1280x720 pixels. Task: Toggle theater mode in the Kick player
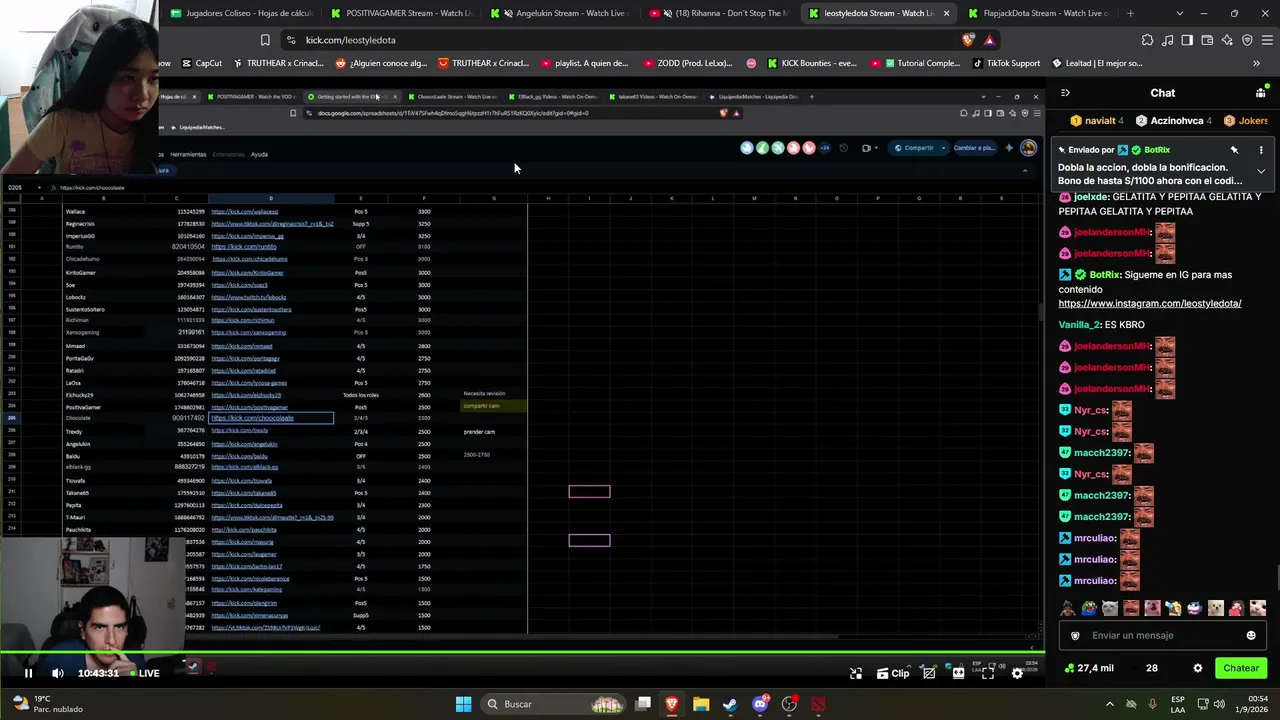958,673
